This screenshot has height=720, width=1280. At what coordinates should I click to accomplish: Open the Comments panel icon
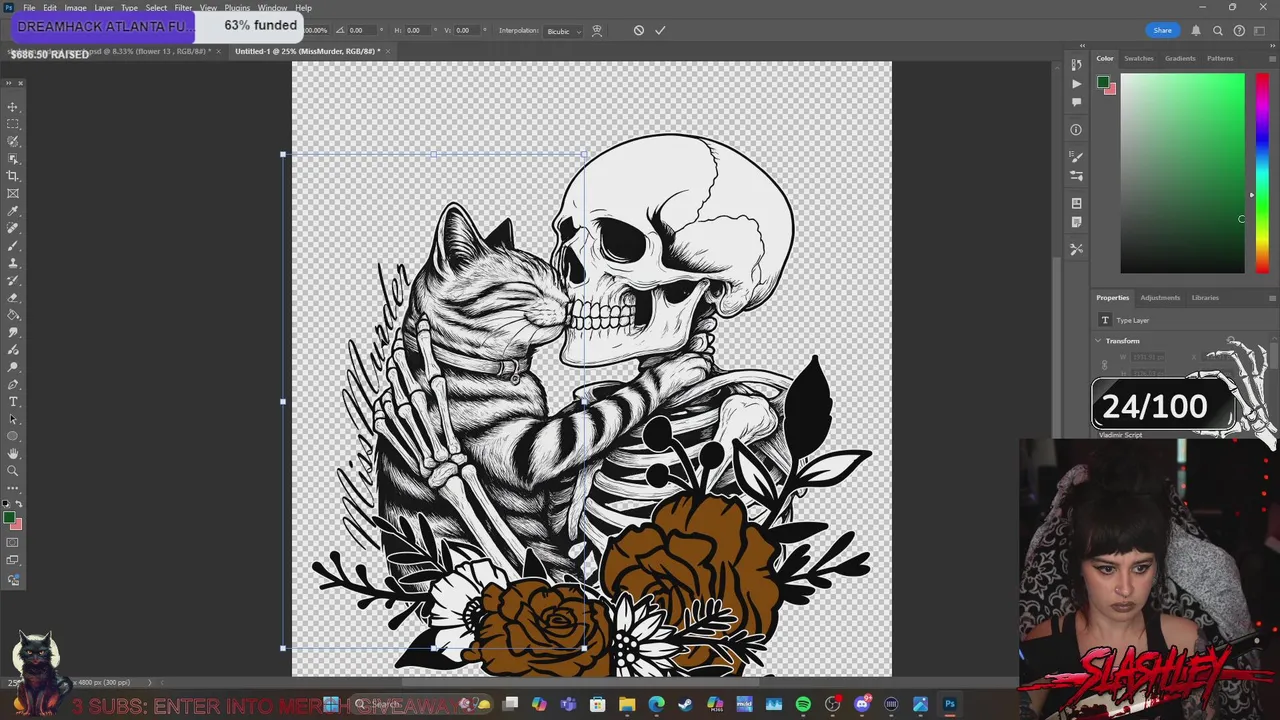[x=1076, y=102]
